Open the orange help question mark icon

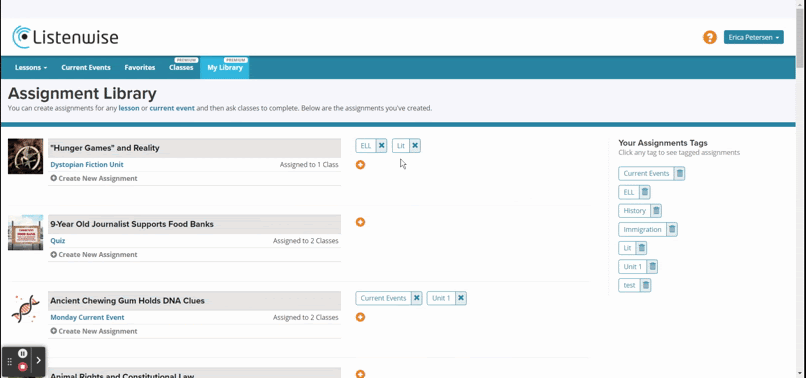click(710, 37)
